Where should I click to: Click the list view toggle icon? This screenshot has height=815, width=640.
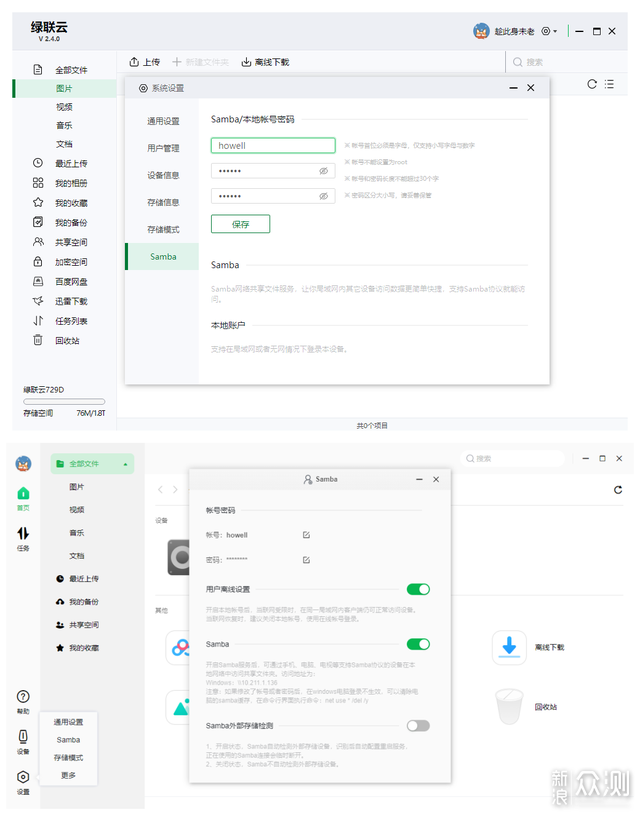[609, 84]
